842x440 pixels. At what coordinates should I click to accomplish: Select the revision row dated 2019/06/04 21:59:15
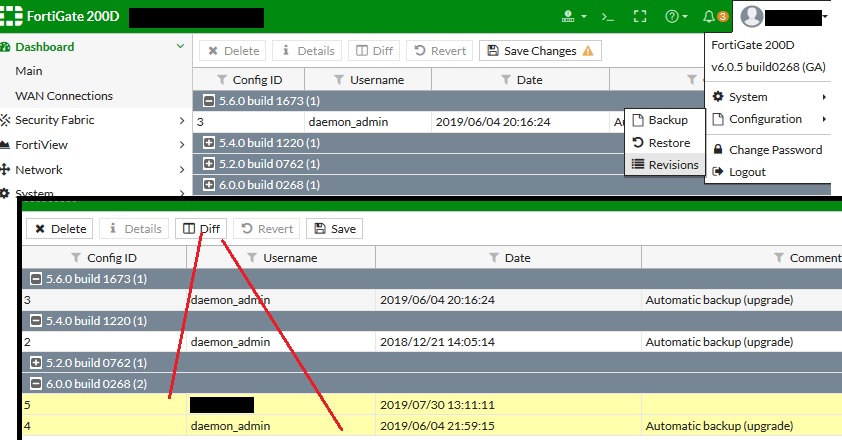432,425
